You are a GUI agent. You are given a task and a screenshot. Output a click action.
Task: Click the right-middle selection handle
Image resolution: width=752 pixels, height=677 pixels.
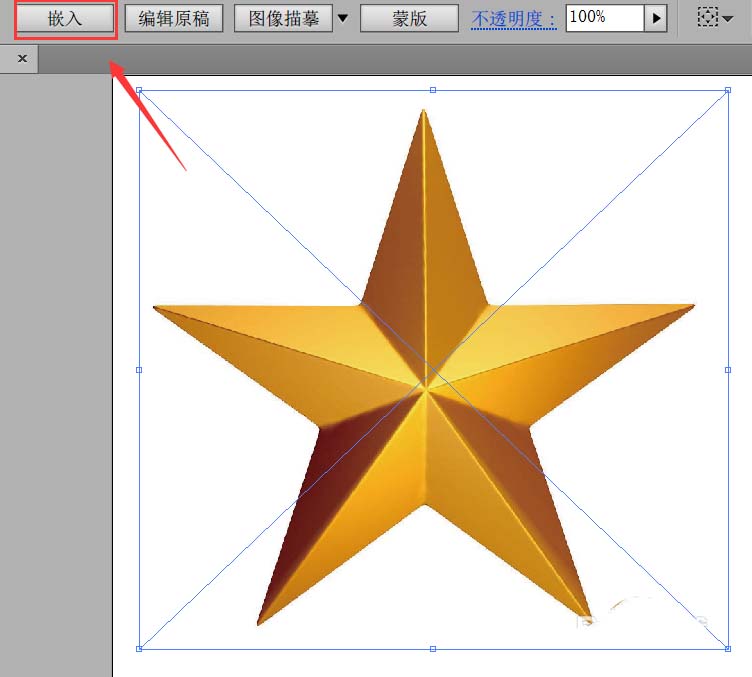coord(728,370)
